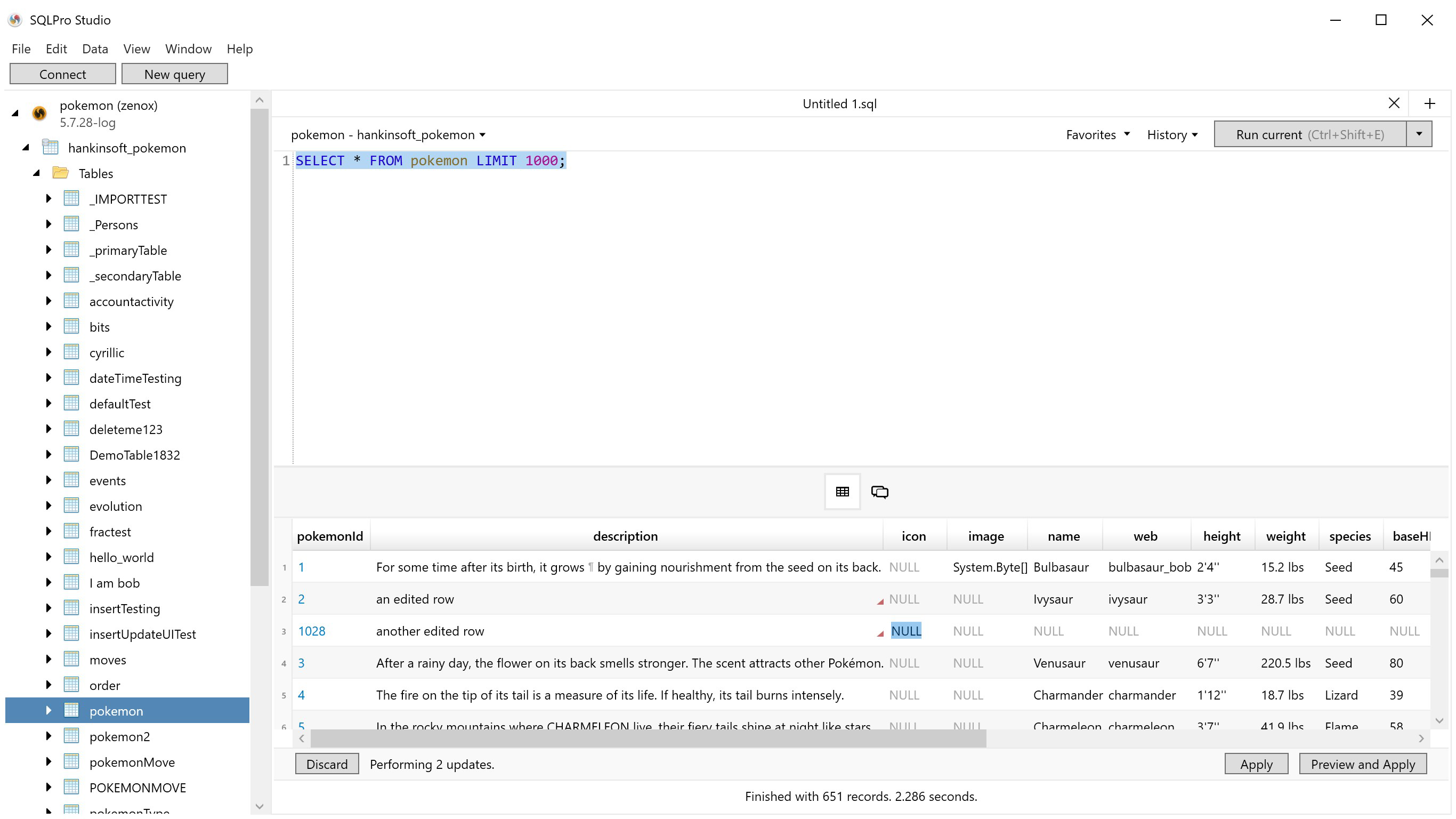This screenshot has height=819, width=1456.
Task: Open the Window menu
Action: pyautogui.click(x=188, y=49)
